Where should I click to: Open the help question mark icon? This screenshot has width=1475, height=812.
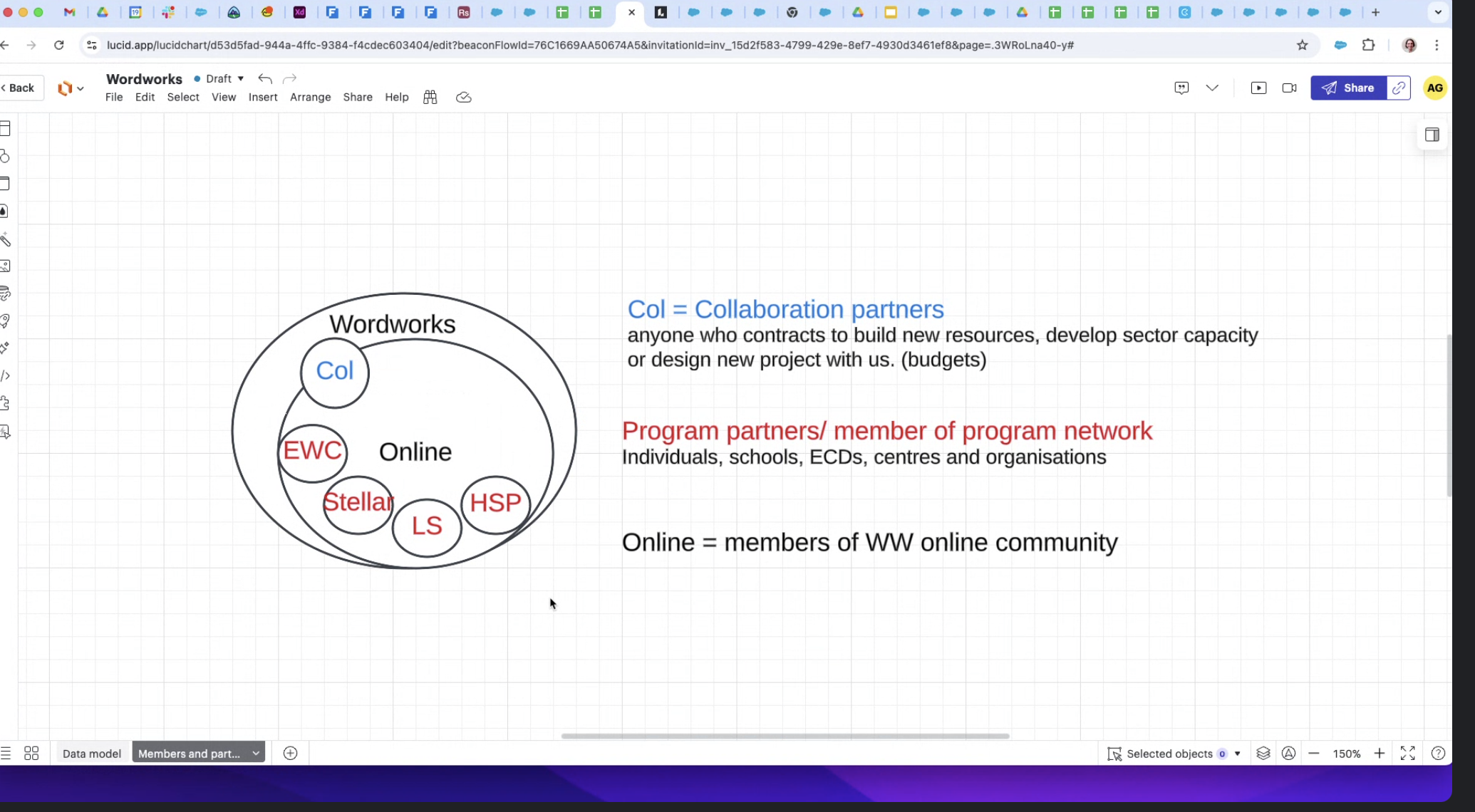point(1438,754)
